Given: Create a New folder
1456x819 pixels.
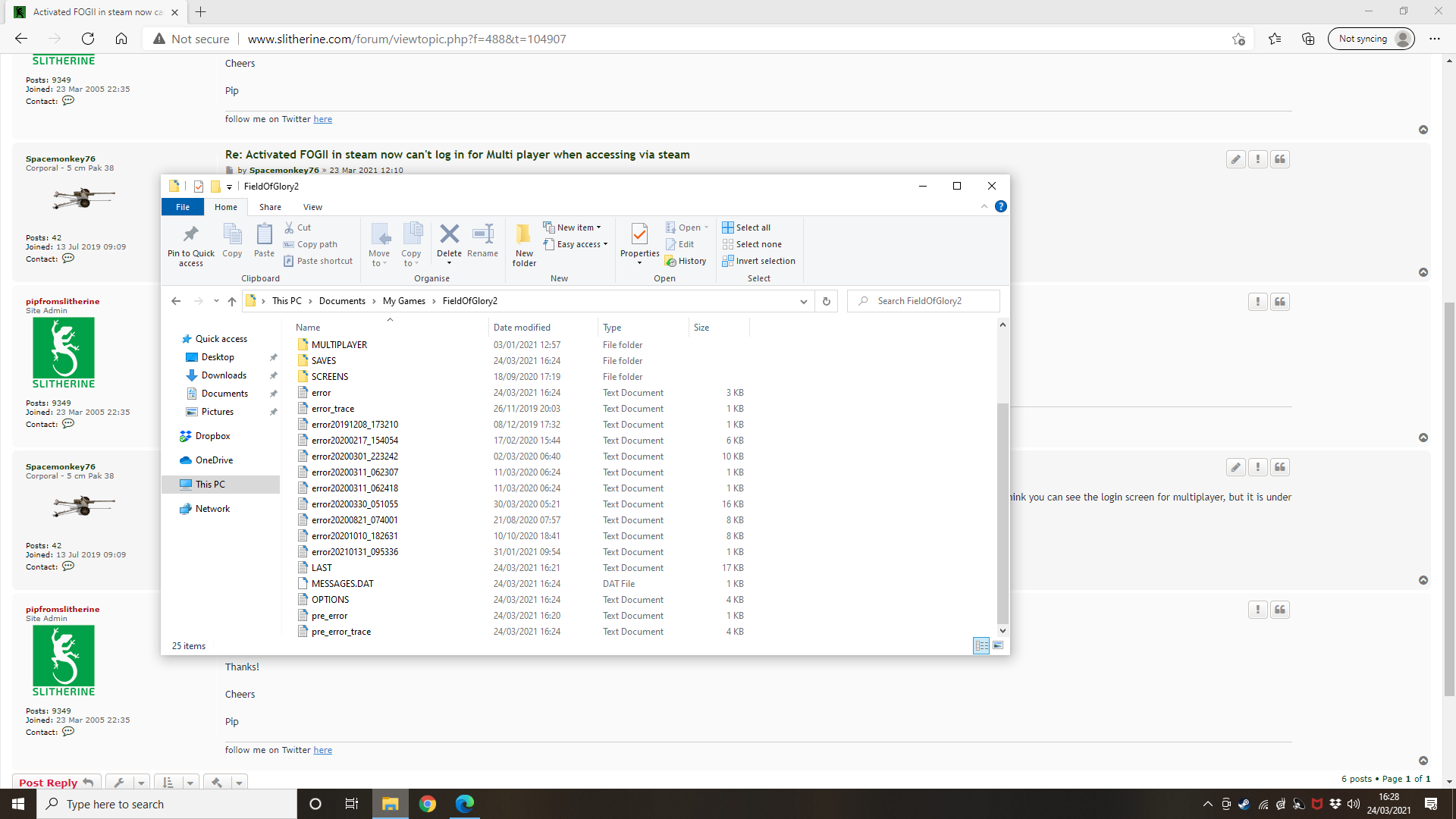Looking at the screenshot, I should pyautogui.click(x=523, y=243).
